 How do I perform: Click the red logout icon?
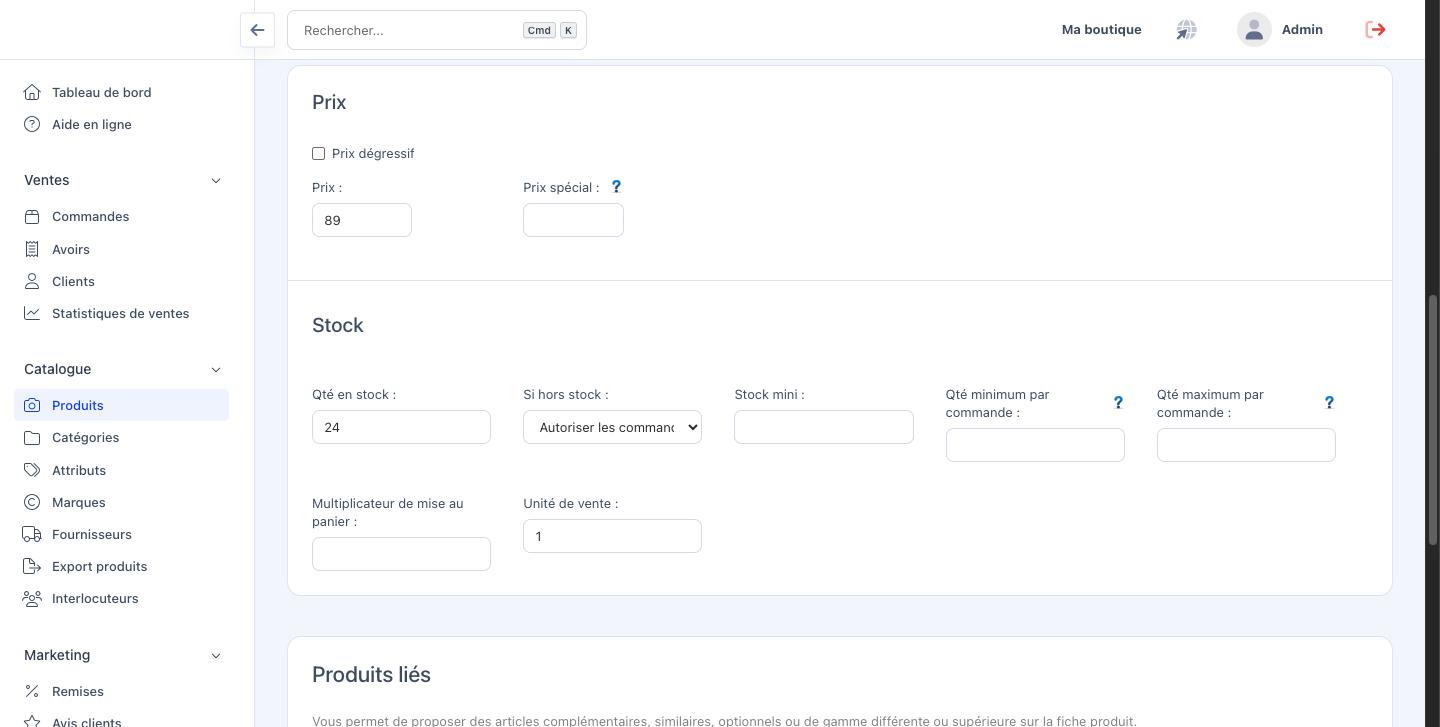click(x=1376, y=30)
